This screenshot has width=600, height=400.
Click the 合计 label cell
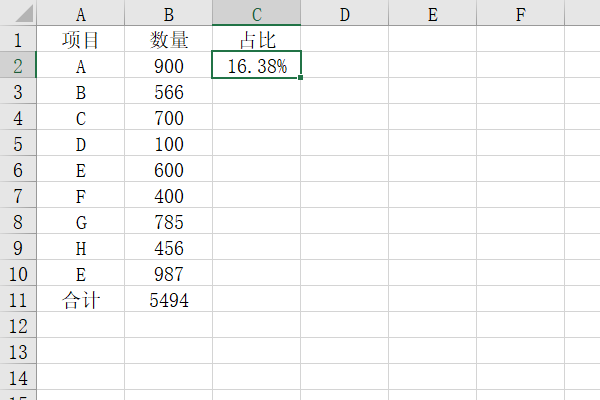tap(80, 299)
